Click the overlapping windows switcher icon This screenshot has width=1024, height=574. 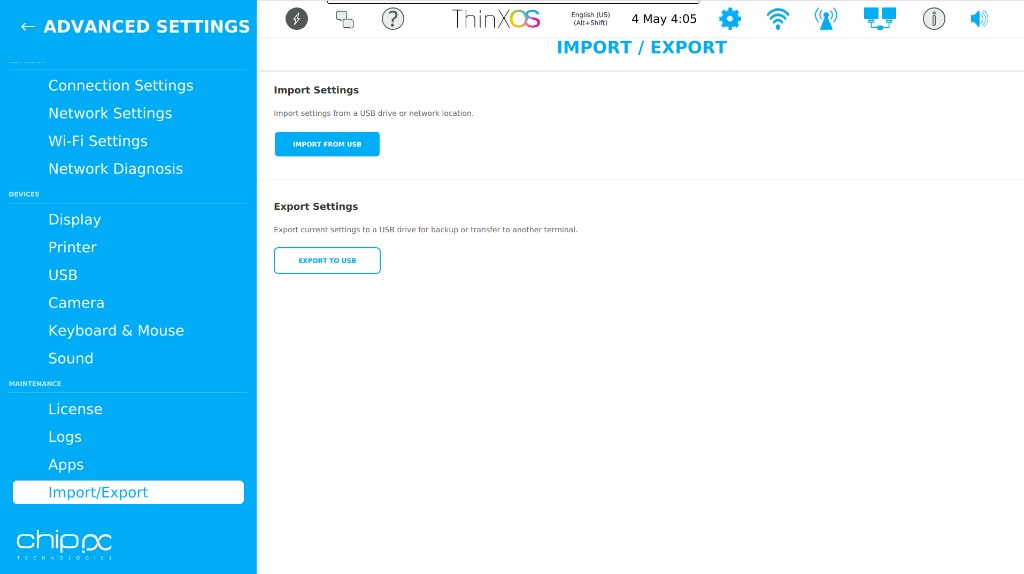345,20
